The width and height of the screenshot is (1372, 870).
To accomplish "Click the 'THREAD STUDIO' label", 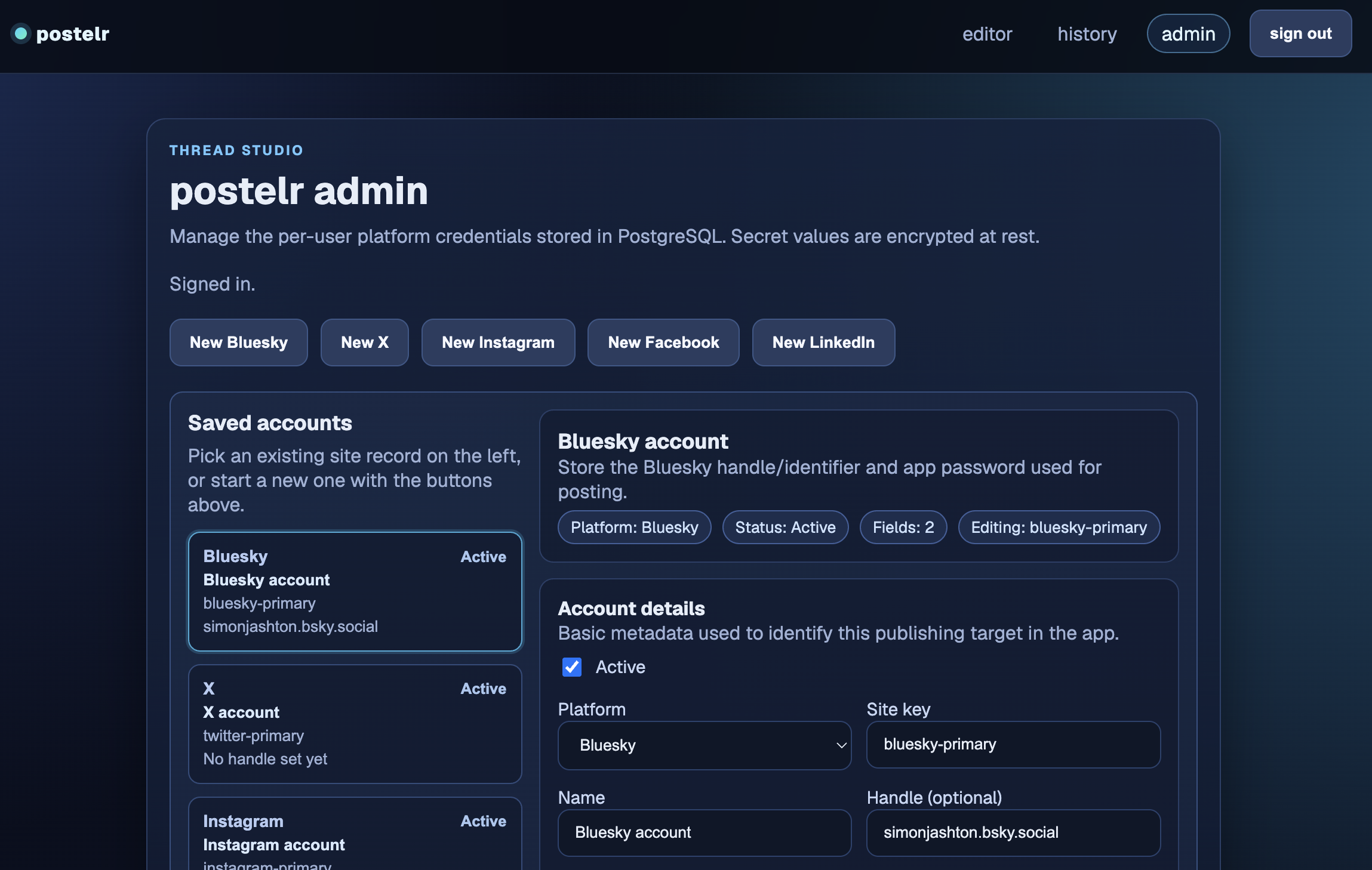I will pos(236,150).
